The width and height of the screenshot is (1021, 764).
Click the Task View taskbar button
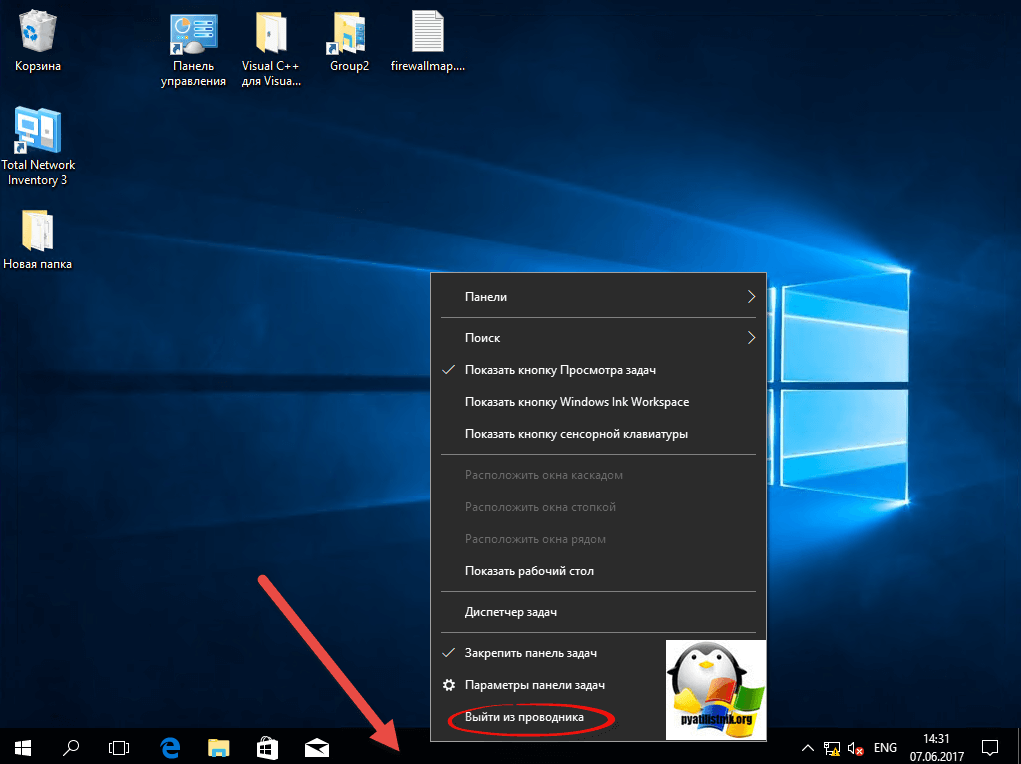[120, 747]
